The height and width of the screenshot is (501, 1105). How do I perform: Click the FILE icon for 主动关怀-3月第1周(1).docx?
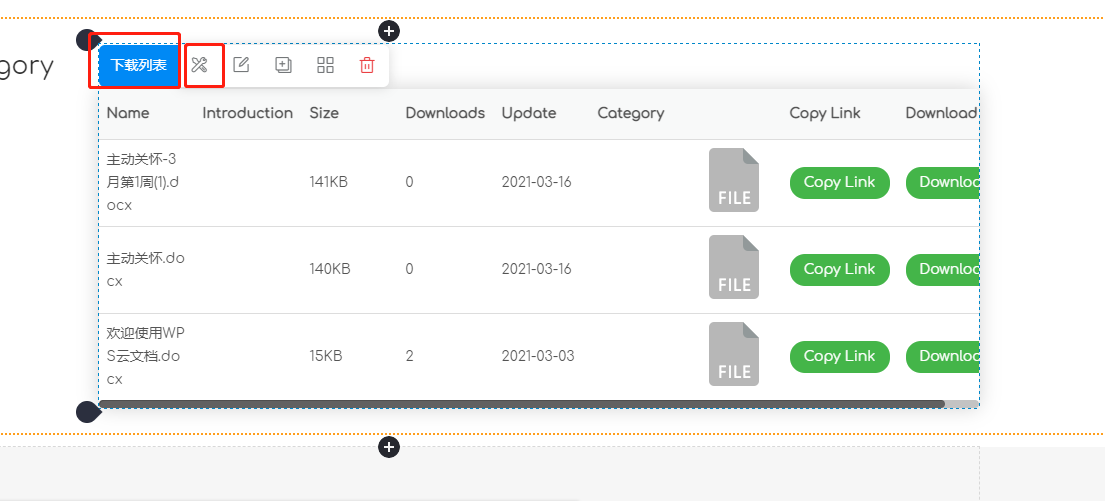pyautogui.click(x=733, y=181)
